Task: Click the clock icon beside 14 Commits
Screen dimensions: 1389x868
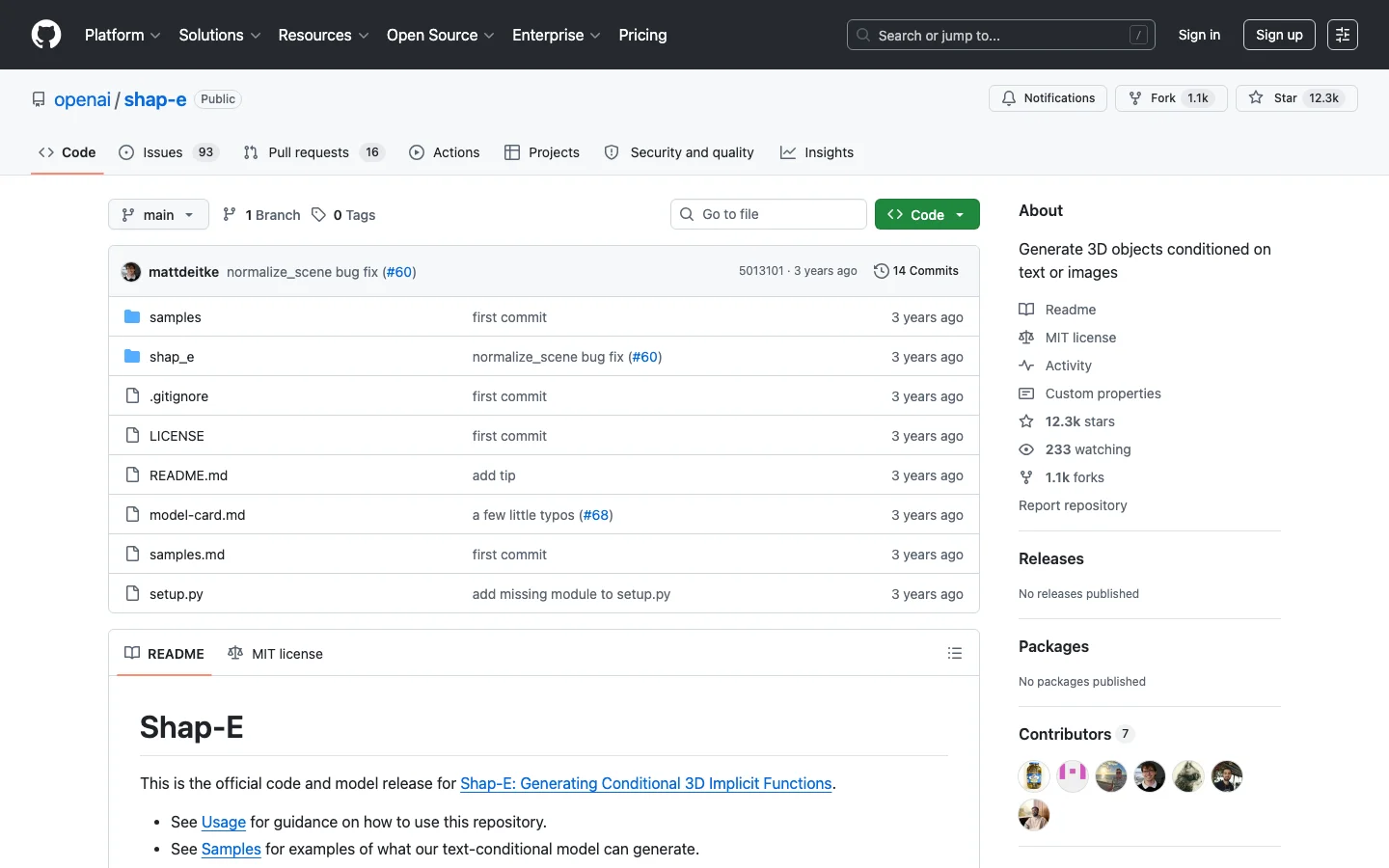Action: (x=881, y=271)
